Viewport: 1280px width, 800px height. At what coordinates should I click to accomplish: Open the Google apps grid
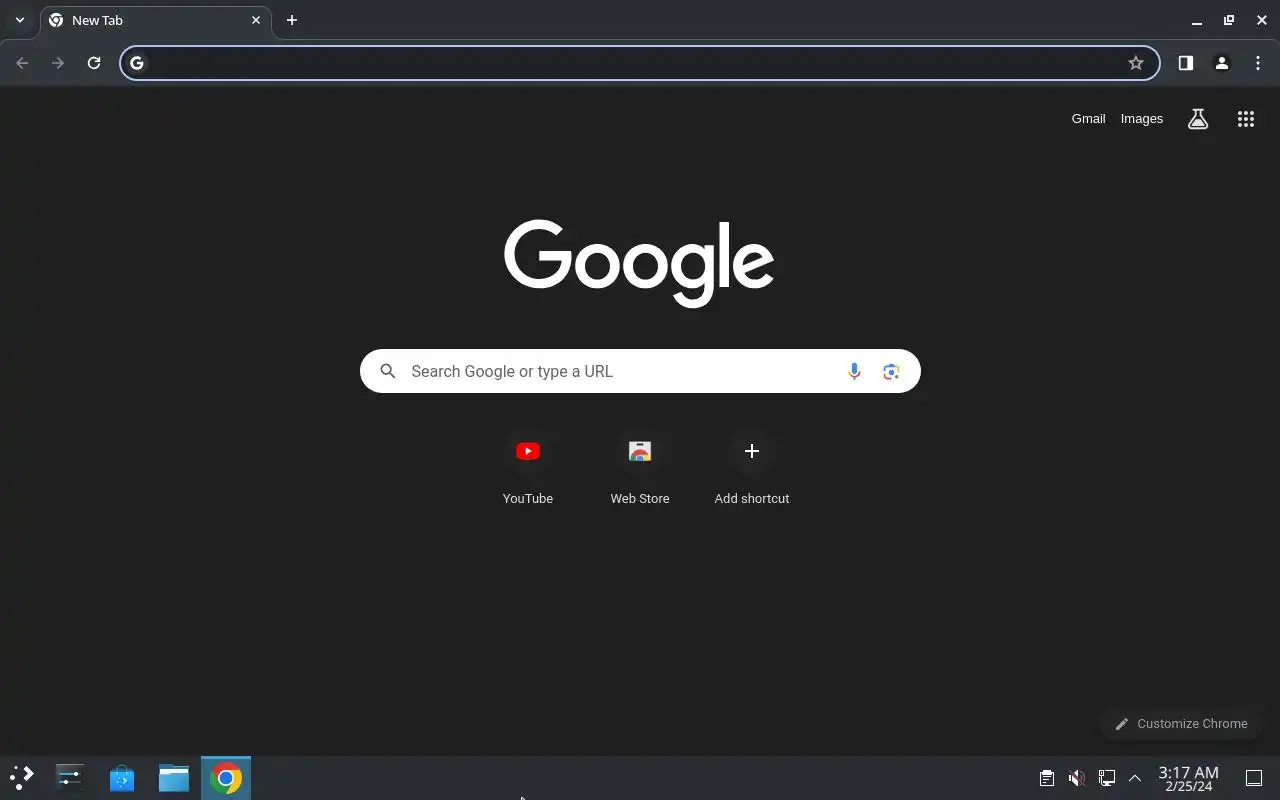click(x=1246, y=119)
